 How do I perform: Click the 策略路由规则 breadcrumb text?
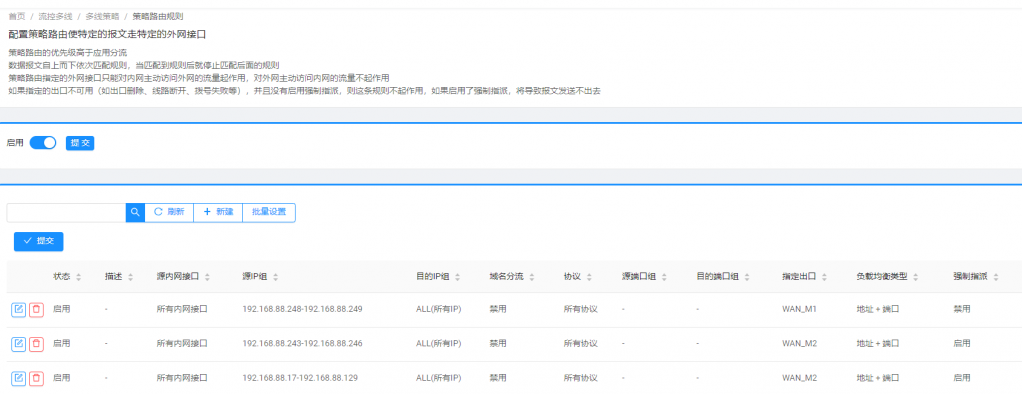pyautogui.click(x=157, y=16)
